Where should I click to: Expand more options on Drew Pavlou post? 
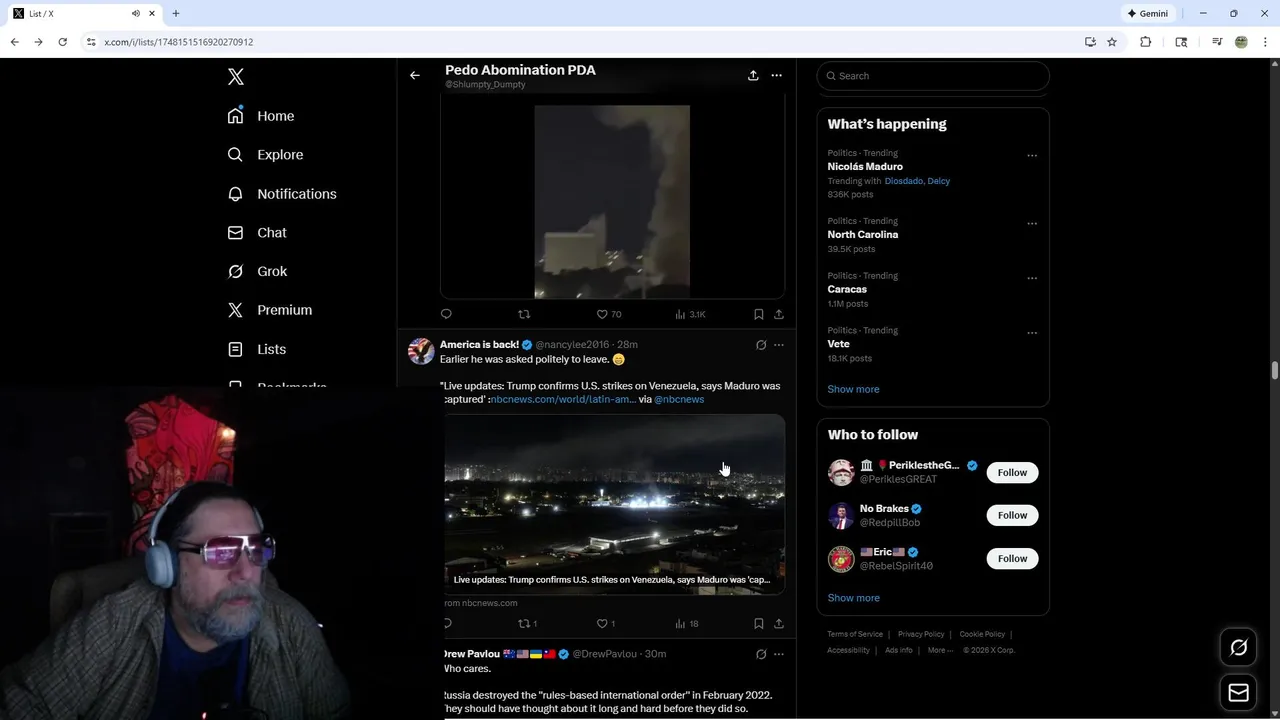[x=779, y=654]
